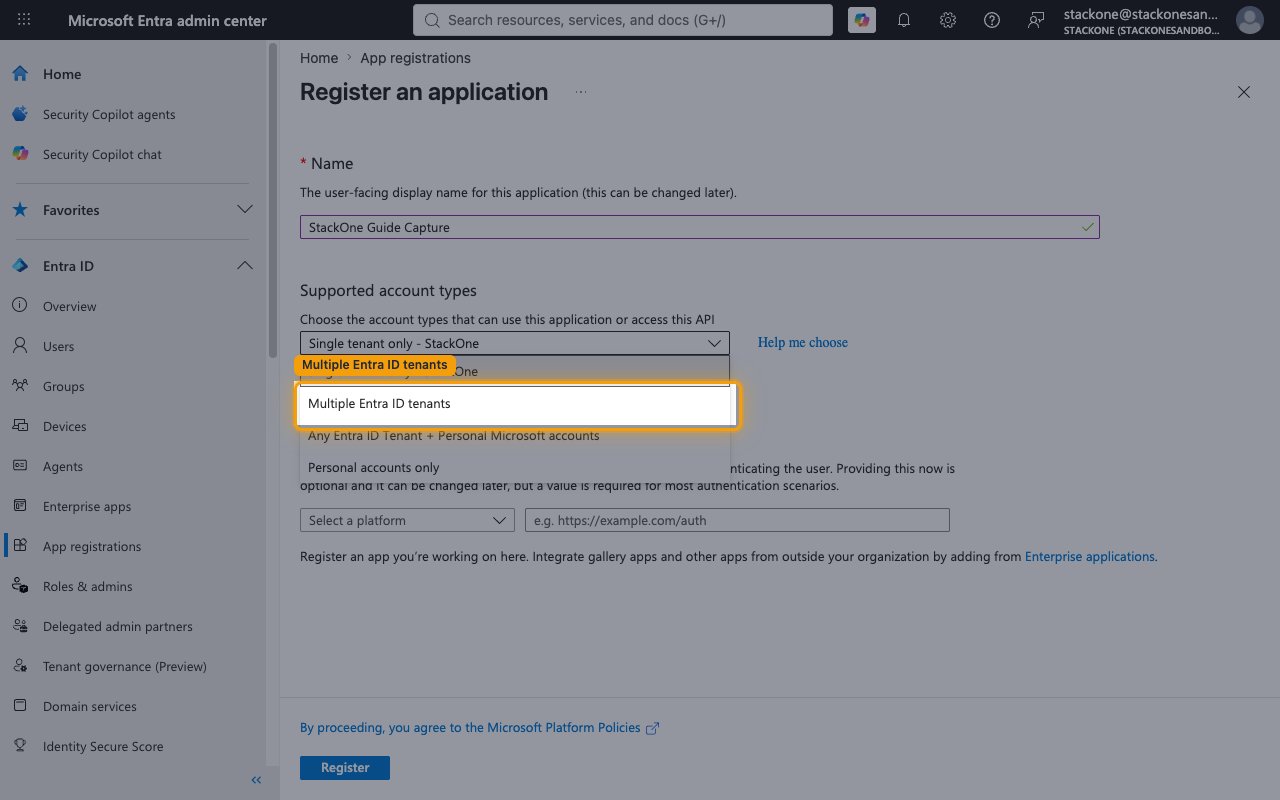Click the Register button
The width and height of the screenshot is (1280, 800).
(345, 768)
